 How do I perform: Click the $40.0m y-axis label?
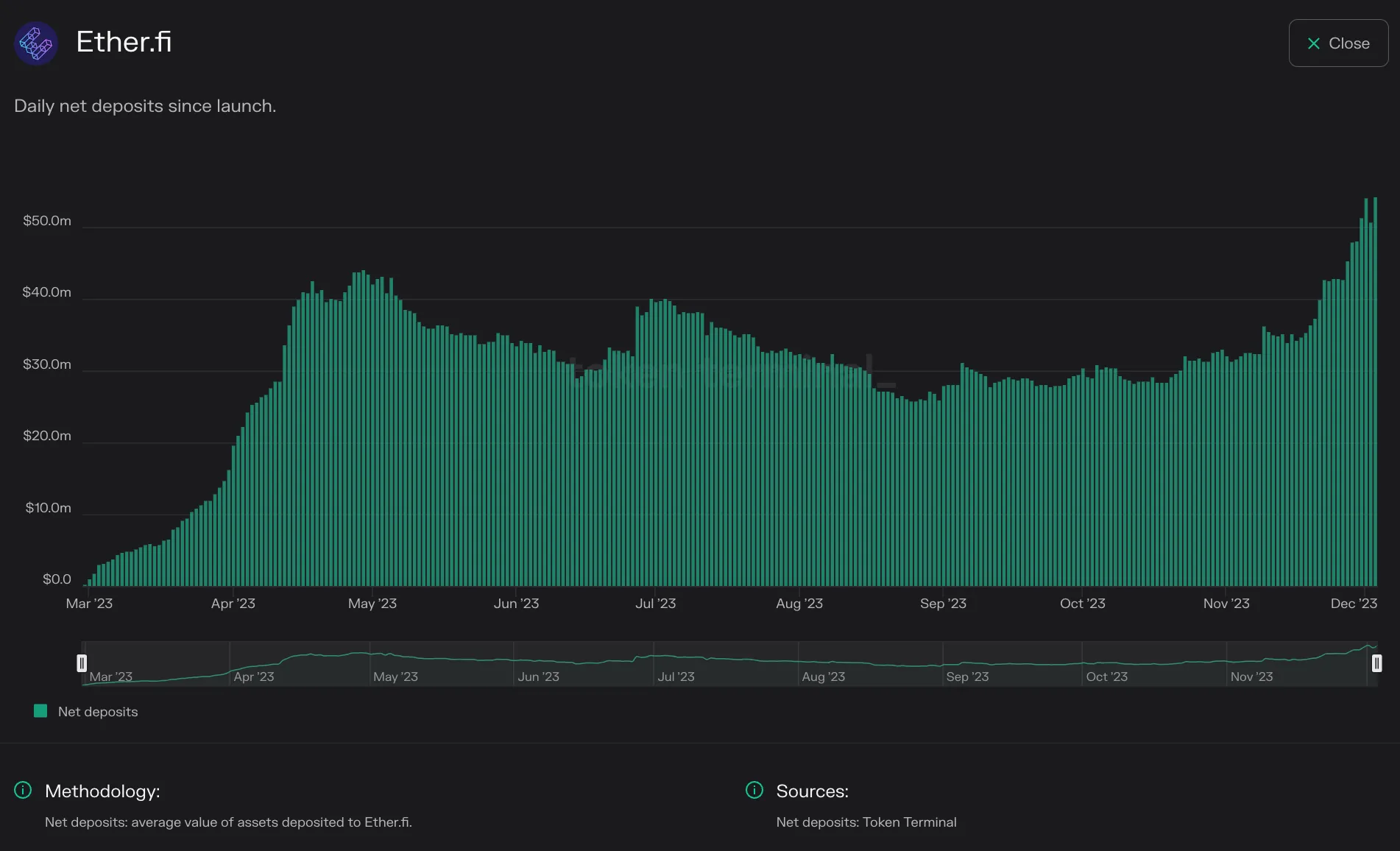click(47, 292)
